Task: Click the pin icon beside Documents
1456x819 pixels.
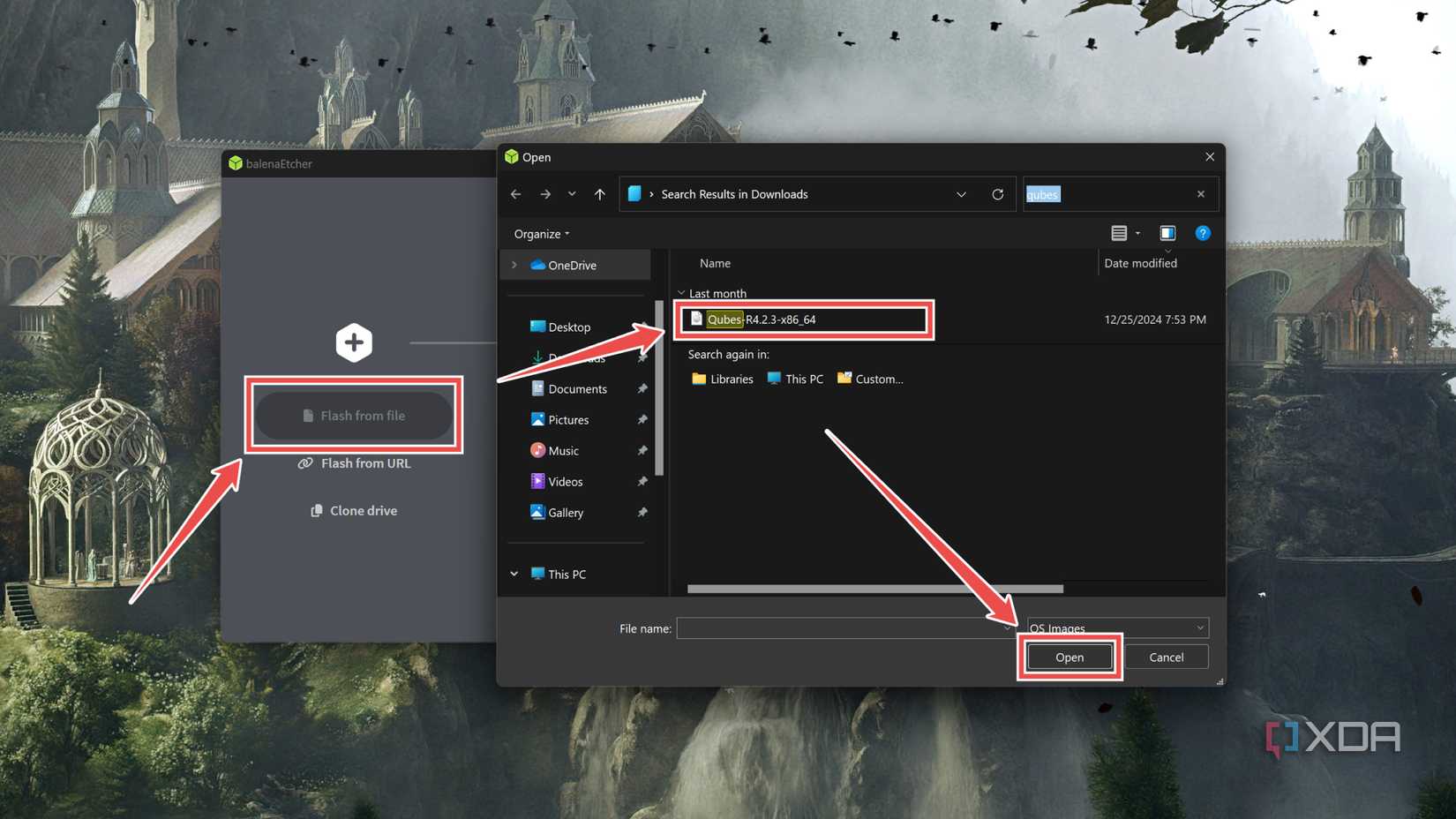Action: click(x=642, y=389)
